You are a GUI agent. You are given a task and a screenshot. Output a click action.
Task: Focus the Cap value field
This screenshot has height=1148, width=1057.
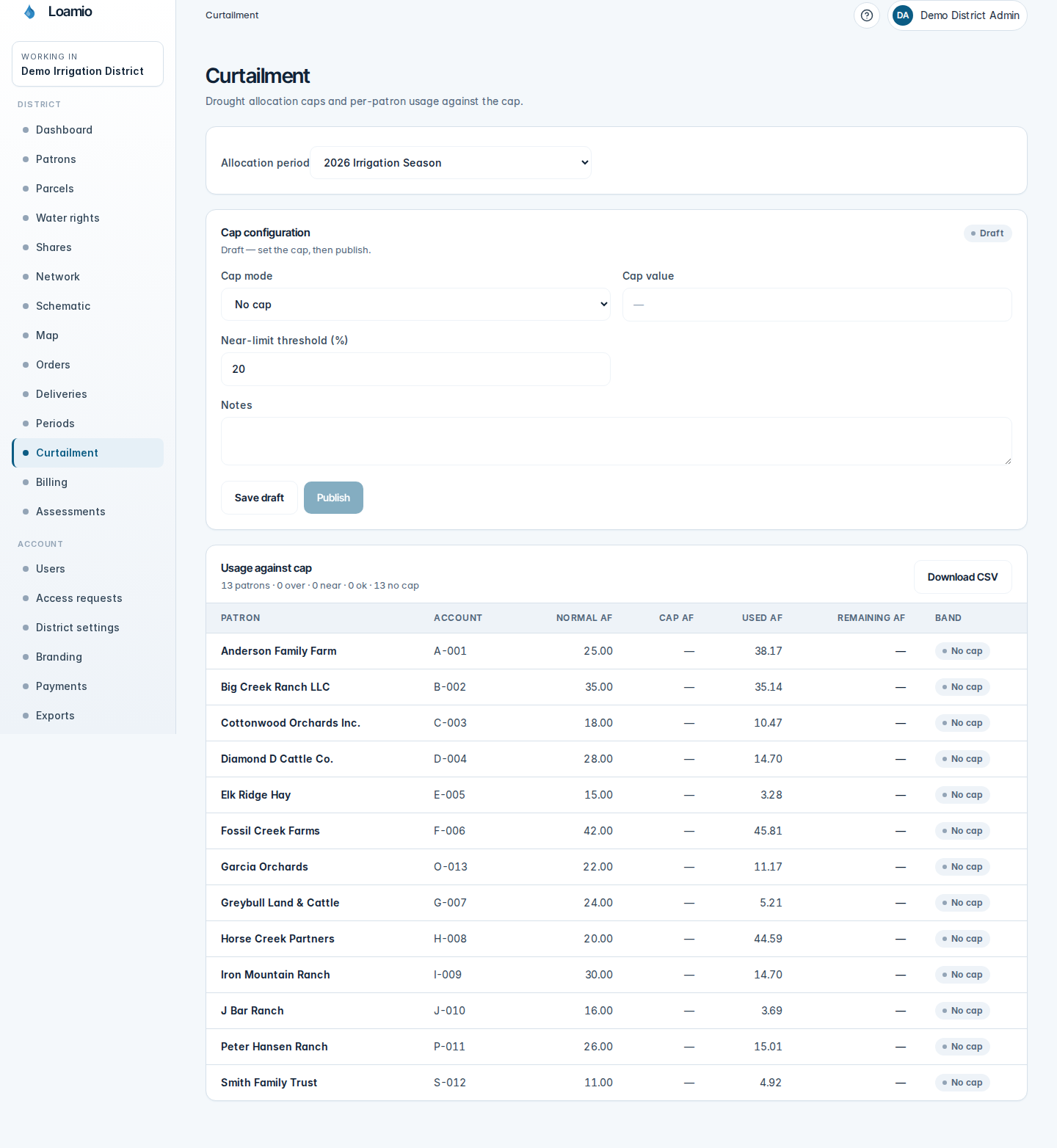[x=817, y=305]
